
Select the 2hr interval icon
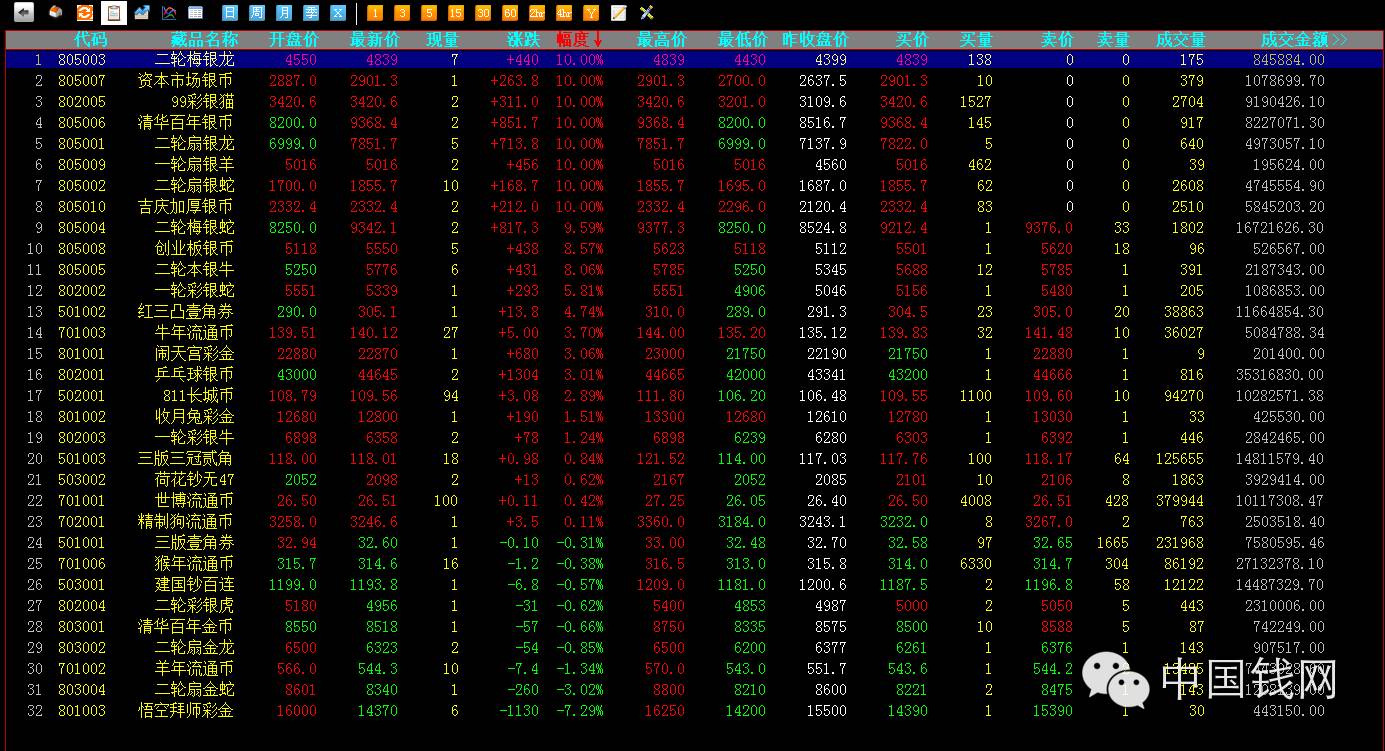pos(537,13)
